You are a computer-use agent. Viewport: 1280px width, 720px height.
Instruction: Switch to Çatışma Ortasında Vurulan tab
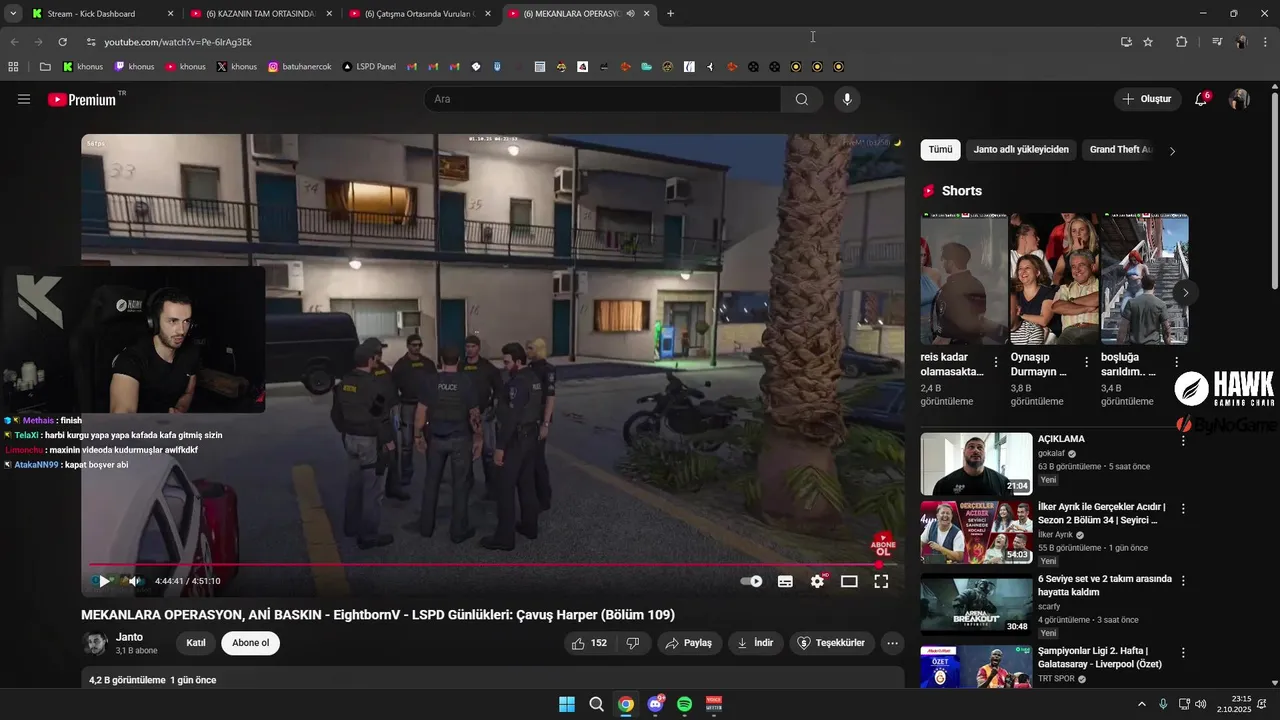419,14
